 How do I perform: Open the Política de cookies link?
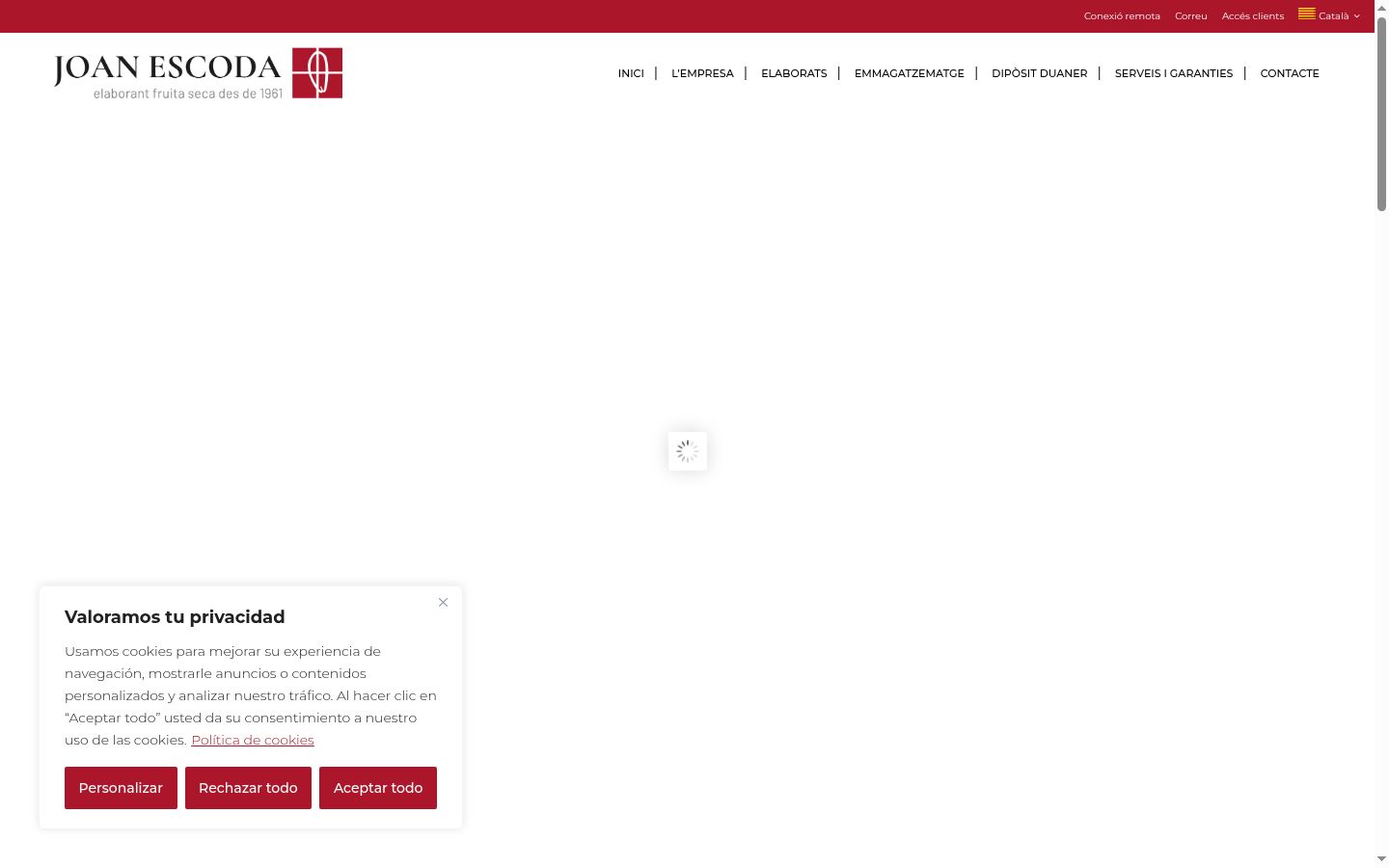coord(253,740)
